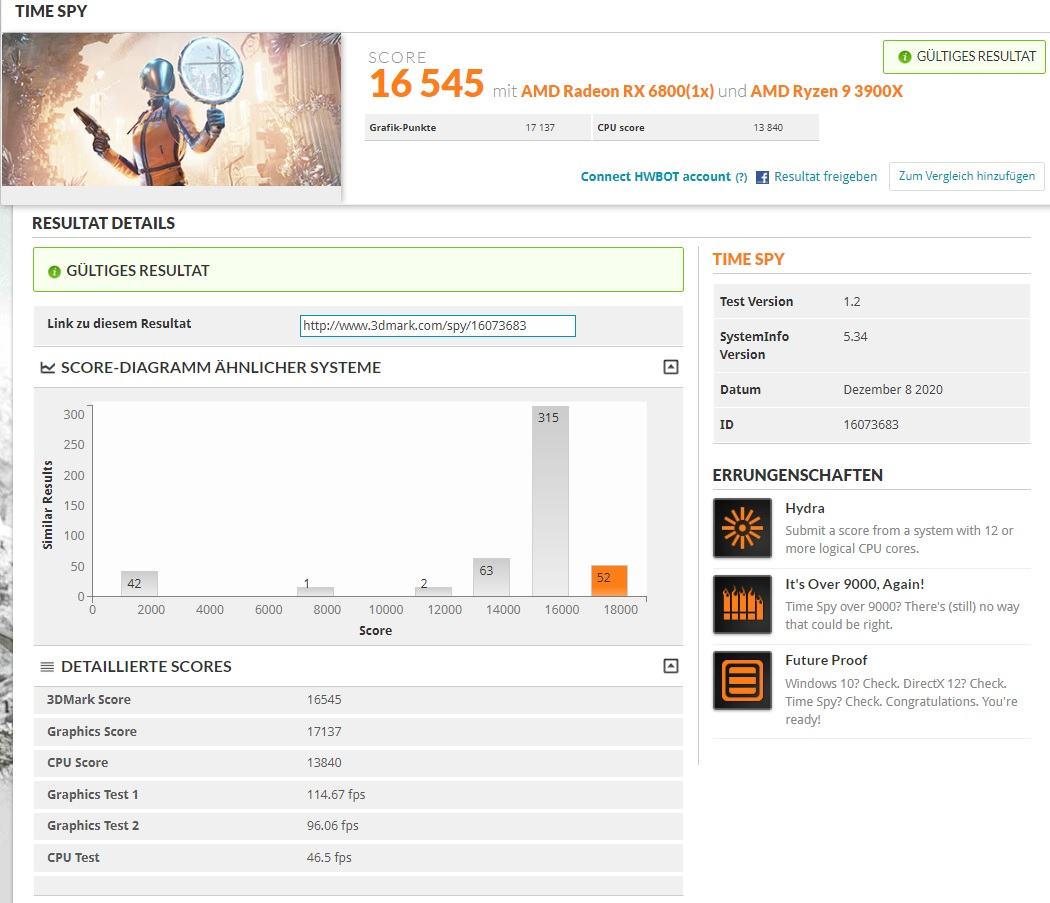Click Grafik-Punkte value 17 137

(540, 127)
